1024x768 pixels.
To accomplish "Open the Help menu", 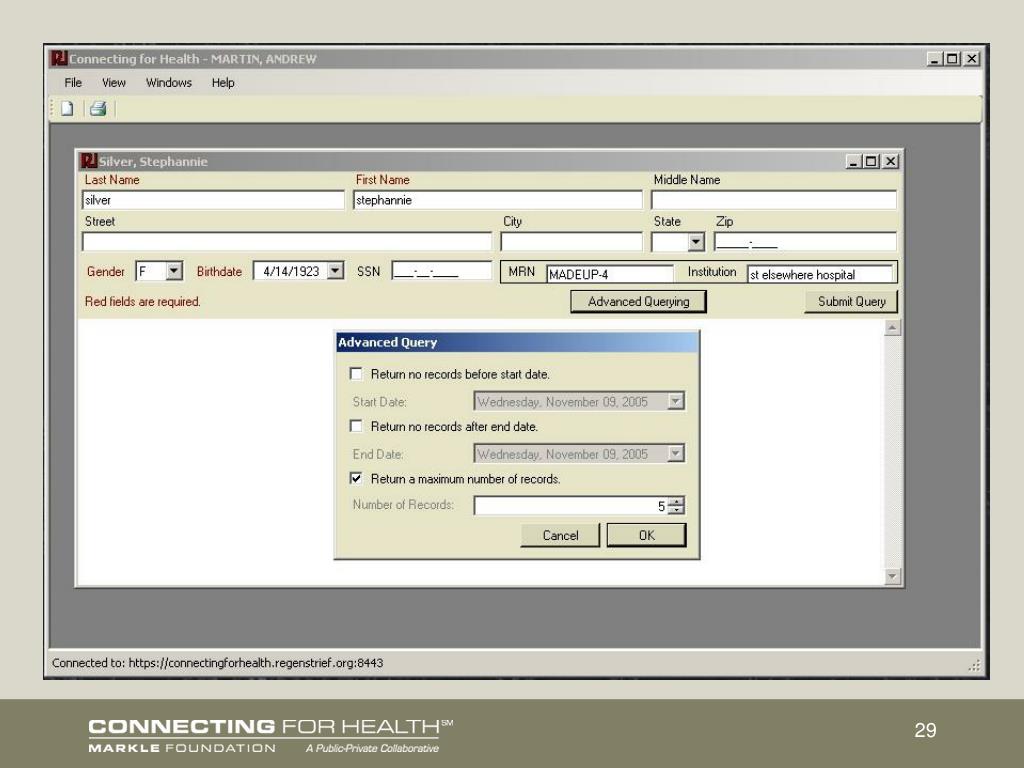I will click(223, 83).
